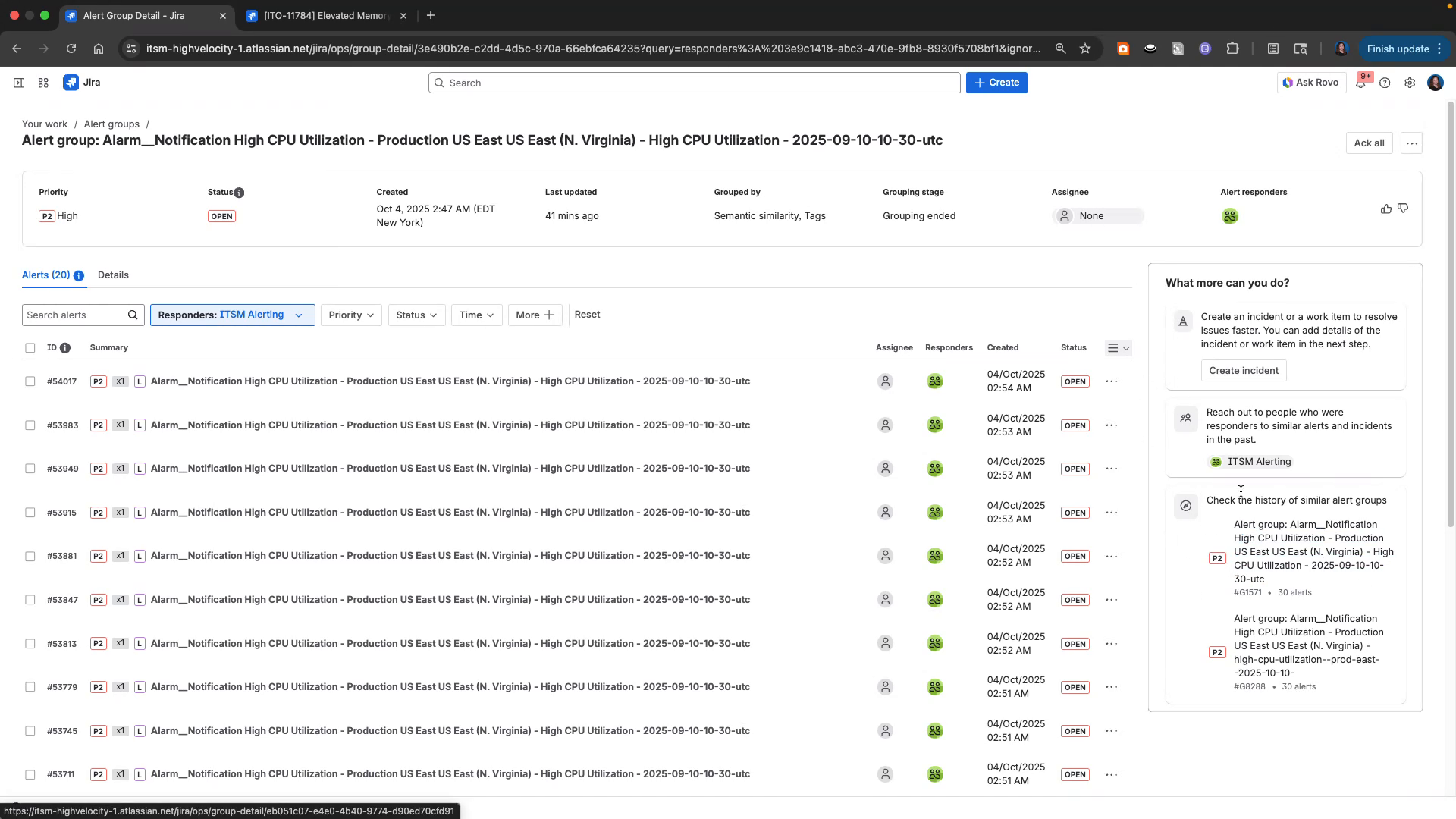Click the thumbs up icon near Alert responders
Screen dimensions: 1456x819
point(1385,209)
